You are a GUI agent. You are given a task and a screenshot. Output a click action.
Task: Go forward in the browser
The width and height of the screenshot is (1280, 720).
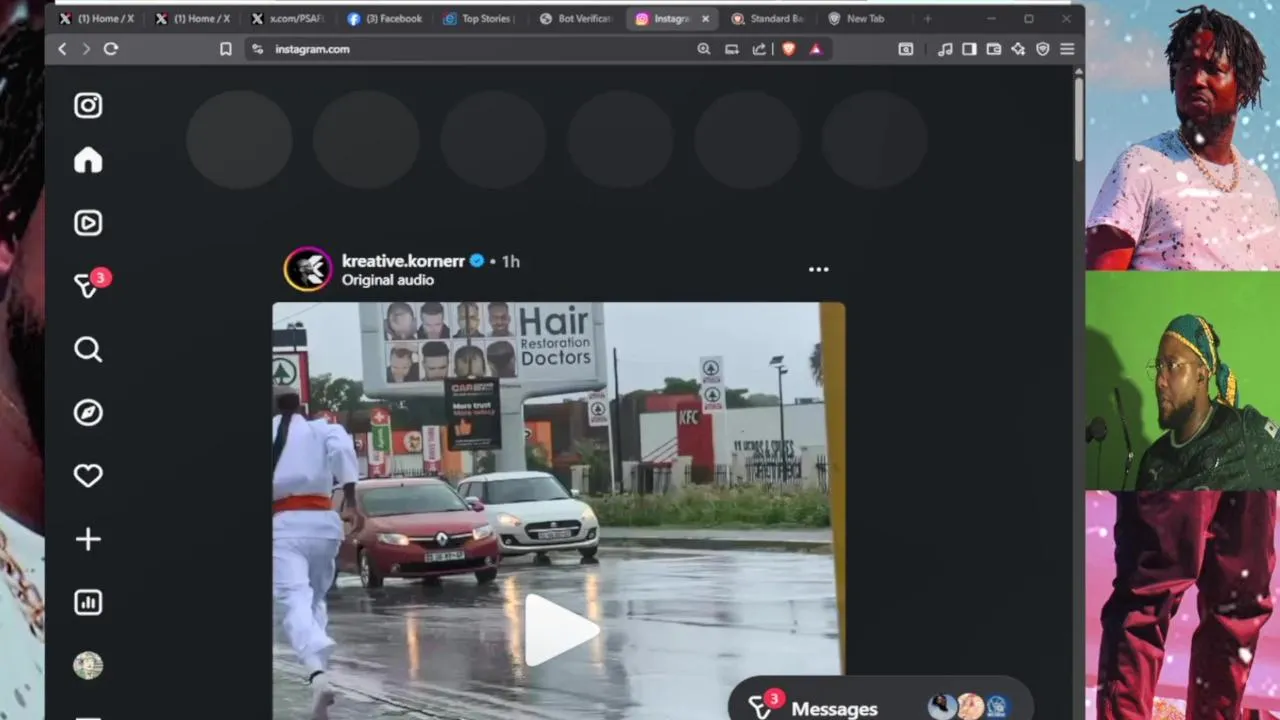86,49
